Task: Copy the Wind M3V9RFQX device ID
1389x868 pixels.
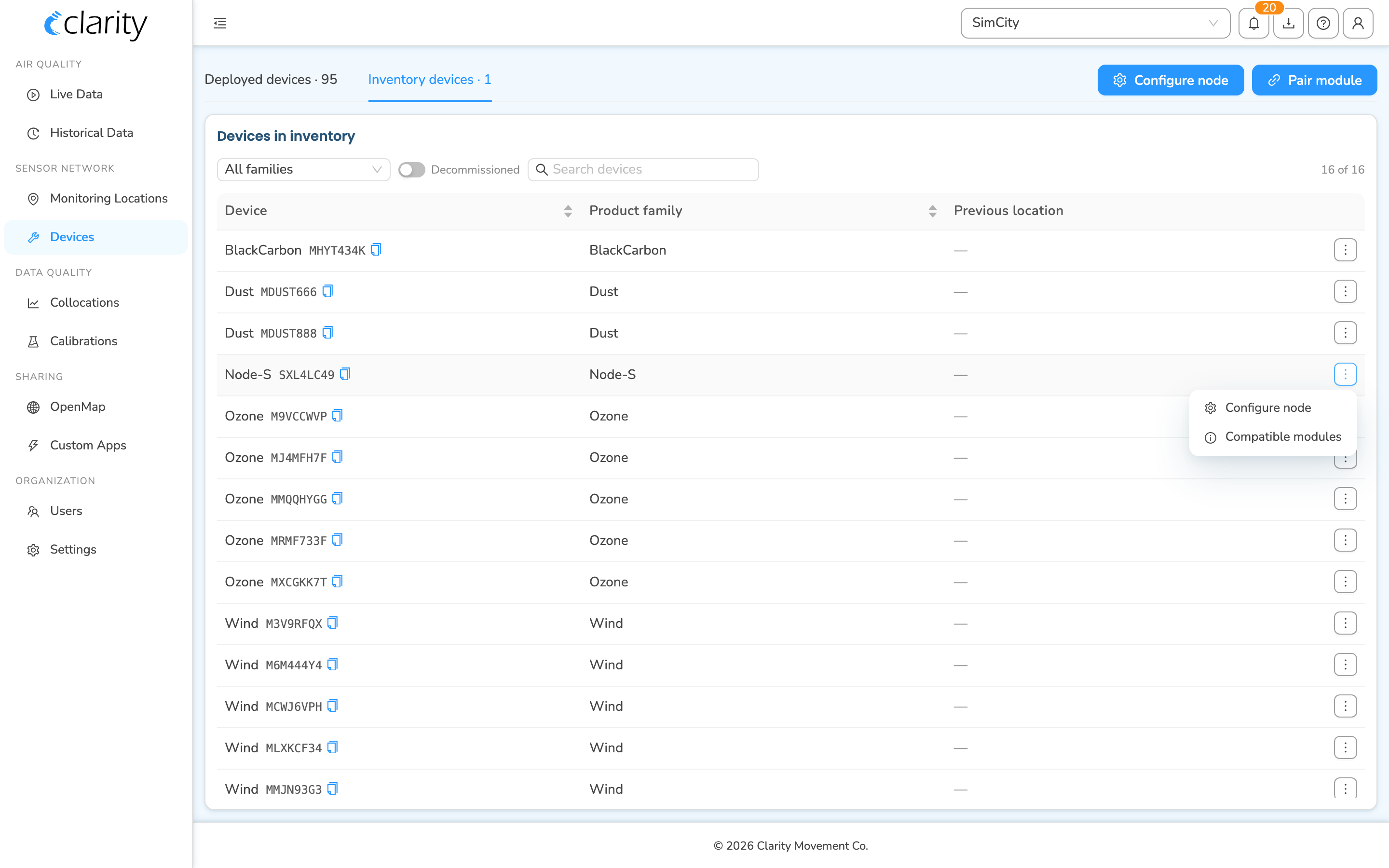Action: [333, 622]
